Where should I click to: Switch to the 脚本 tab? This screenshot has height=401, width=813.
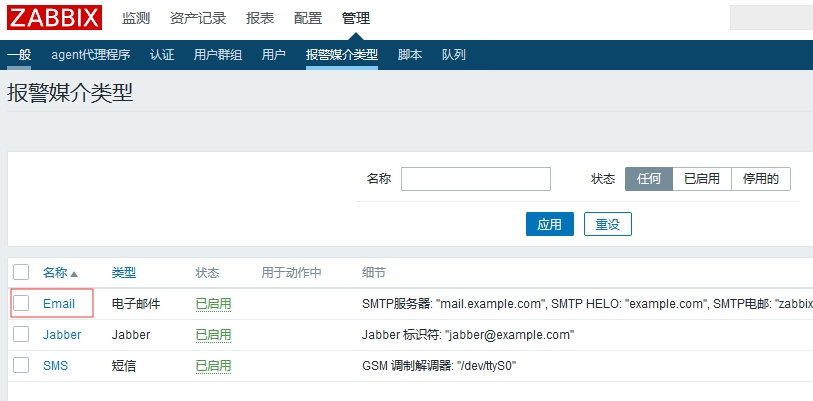tap(410, 55)
